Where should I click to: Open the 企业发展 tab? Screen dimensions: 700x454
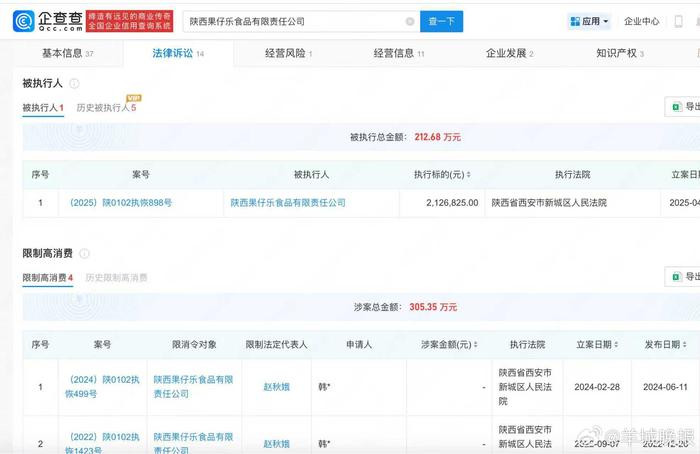click(509, 53)
